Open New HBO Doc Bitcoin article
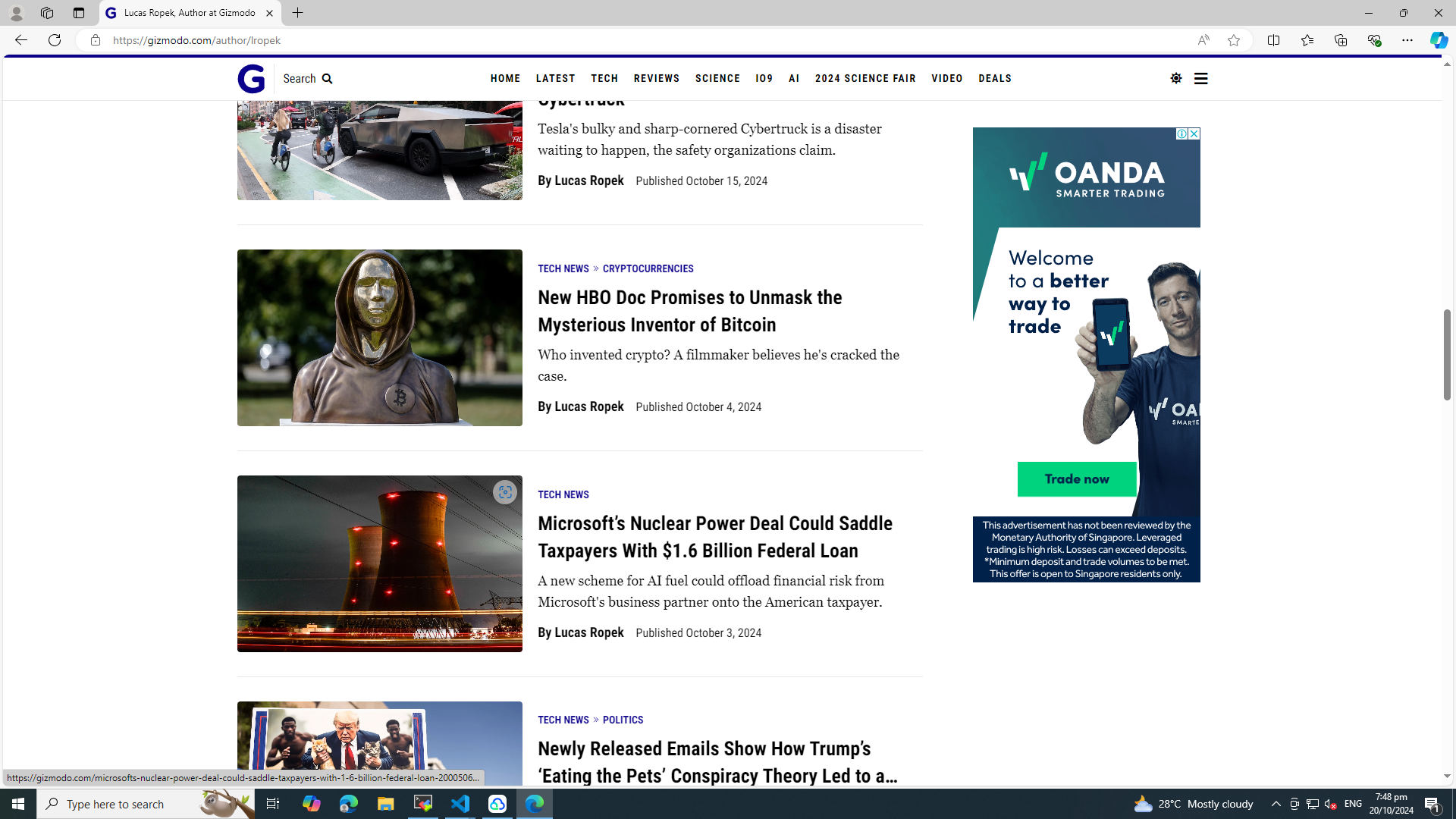The image size is (1456, 819). tap(689, 311)
